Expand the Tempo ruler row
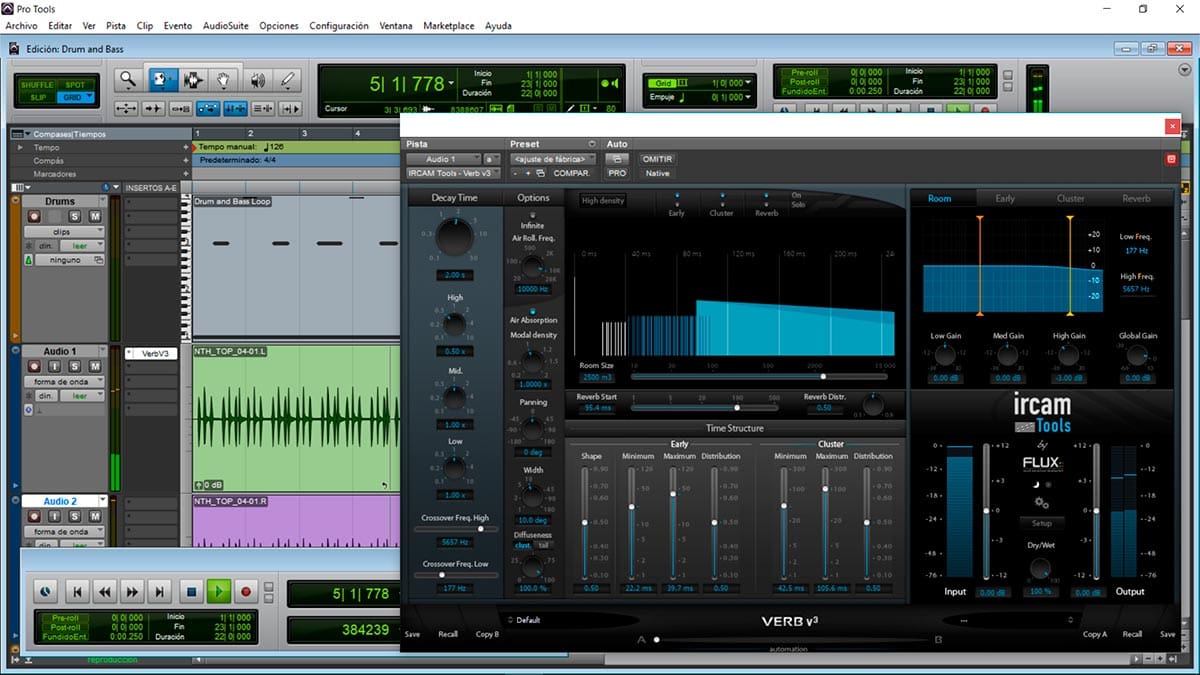This screenshot has height=675, width=1200. [x=22, y=147]
